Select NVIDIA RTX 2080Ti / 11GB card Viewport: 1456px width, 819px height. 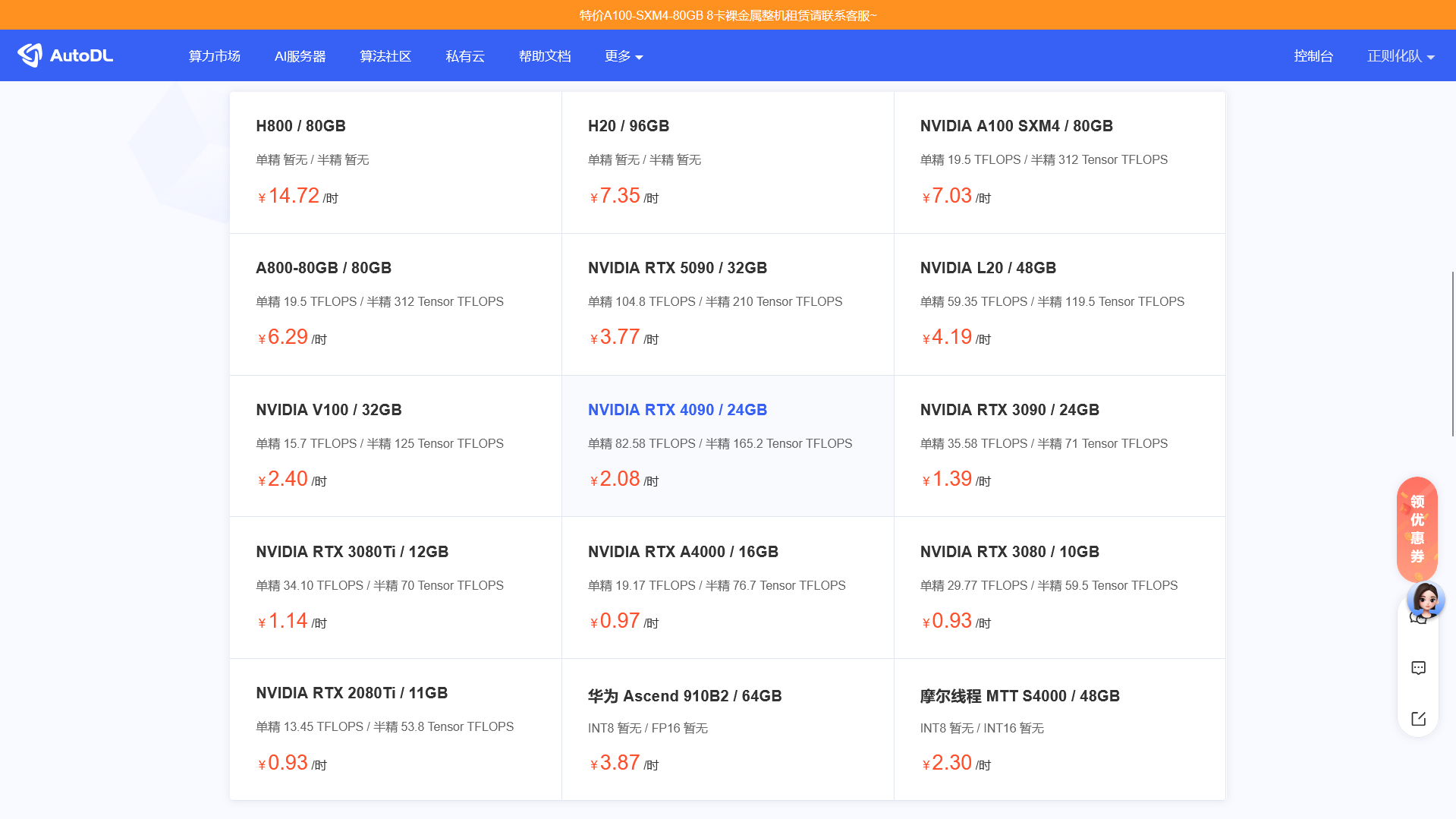(x=395, y=729)
